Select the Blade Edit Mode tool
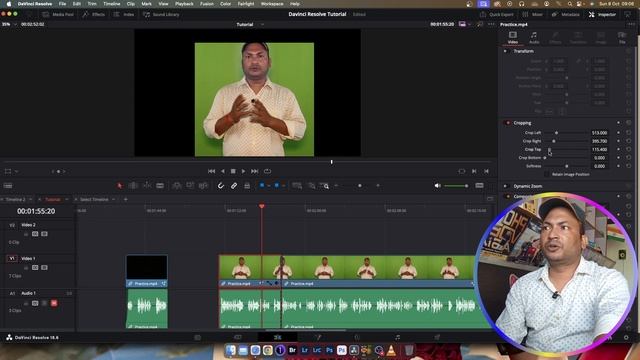The image size is (640, 360). pyautogui.click(x=160, y=186)
